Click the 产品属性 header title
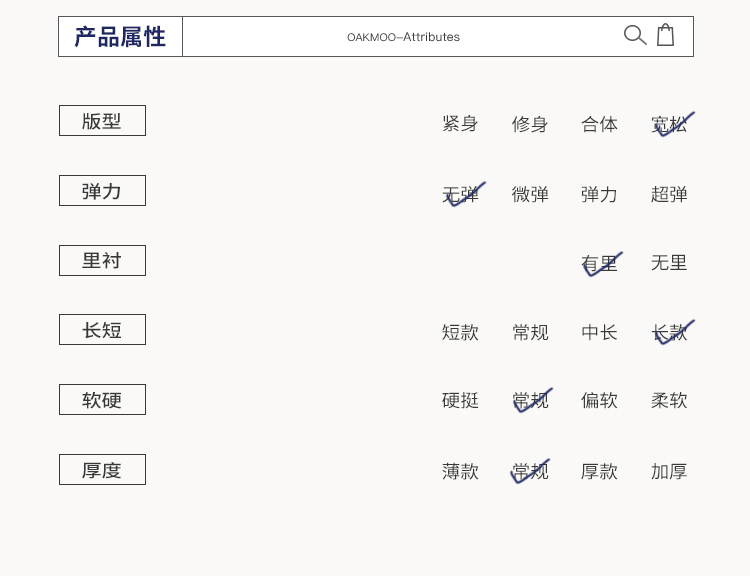Image resolution: width=750 pixels, height=576 pixels. 120,37
